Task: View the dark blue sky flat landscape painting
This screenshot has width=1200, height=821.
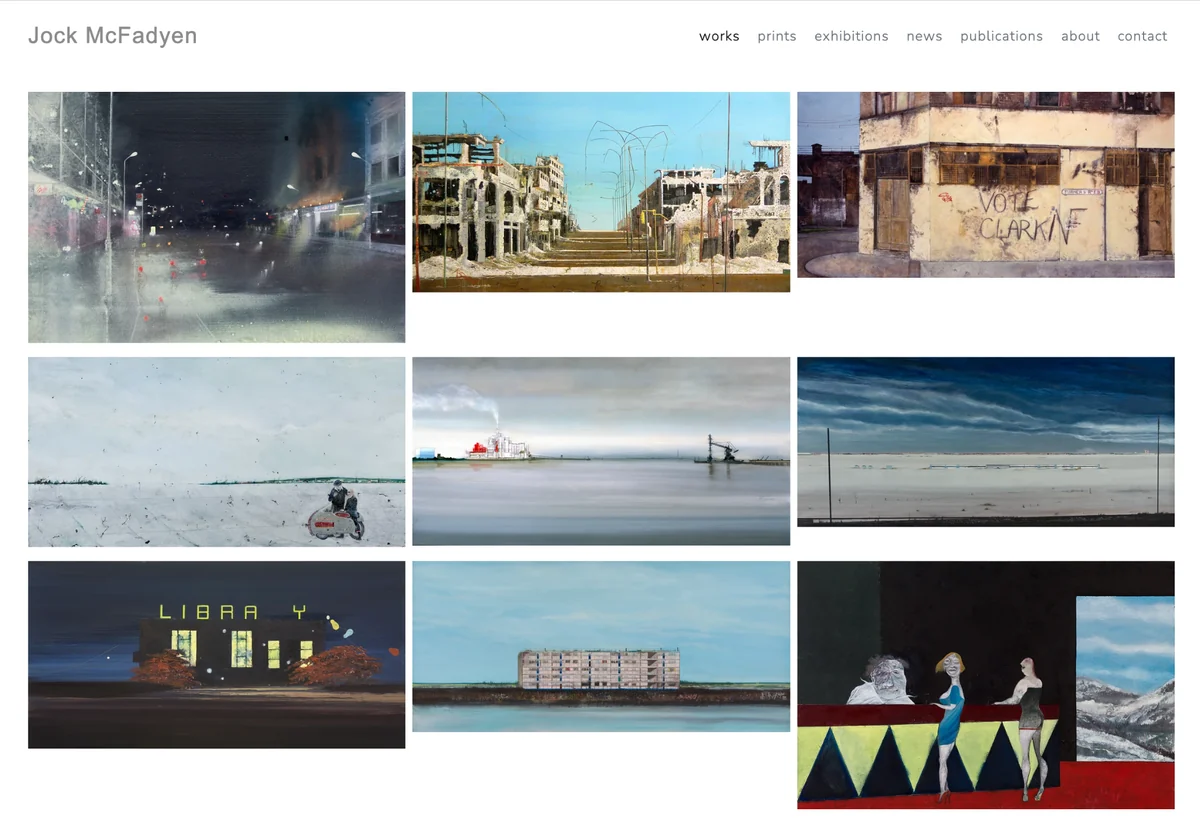Action: click(x=986, y=441)
